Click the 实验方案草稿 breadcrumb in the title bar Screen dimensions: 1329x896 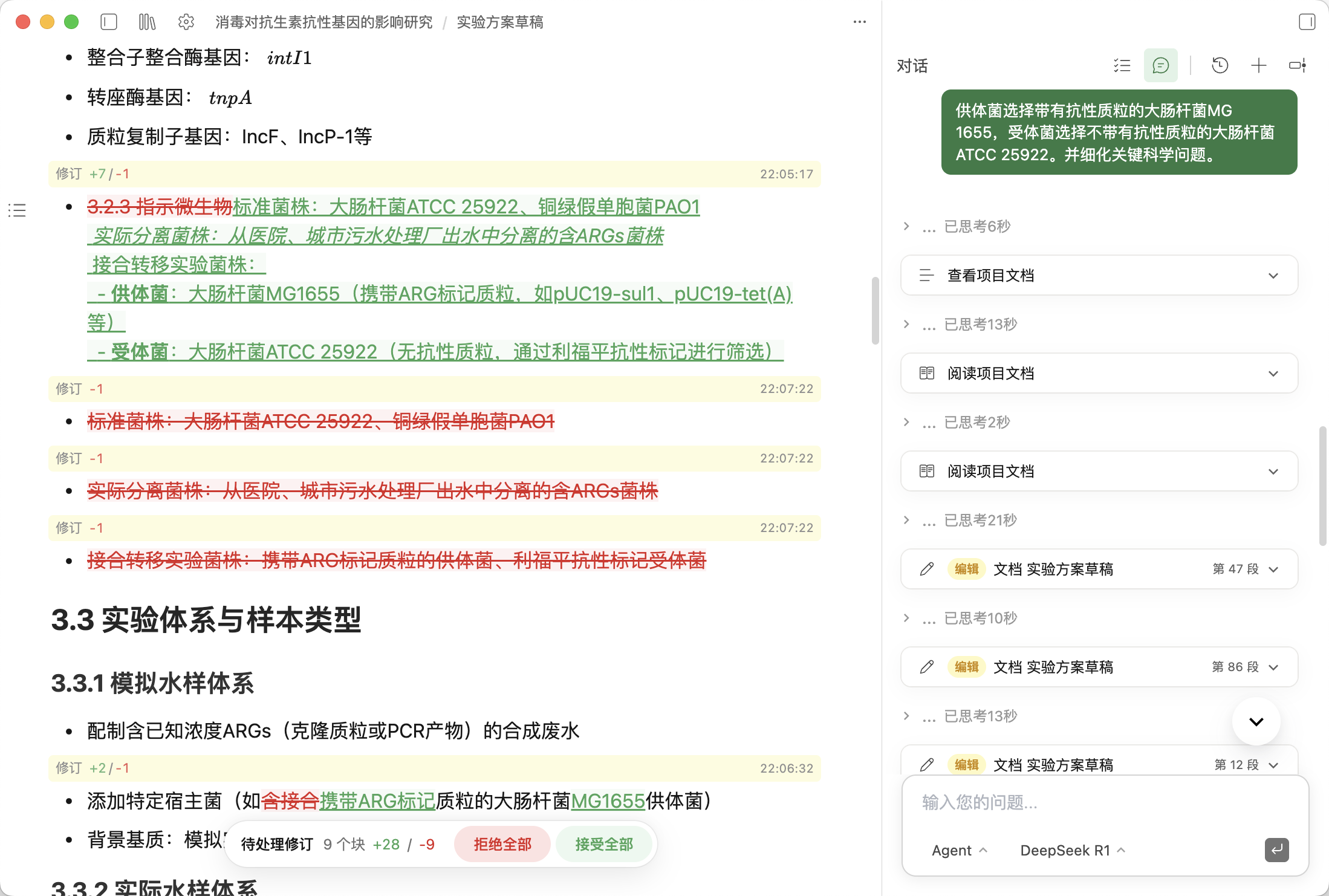coord(500,22)
